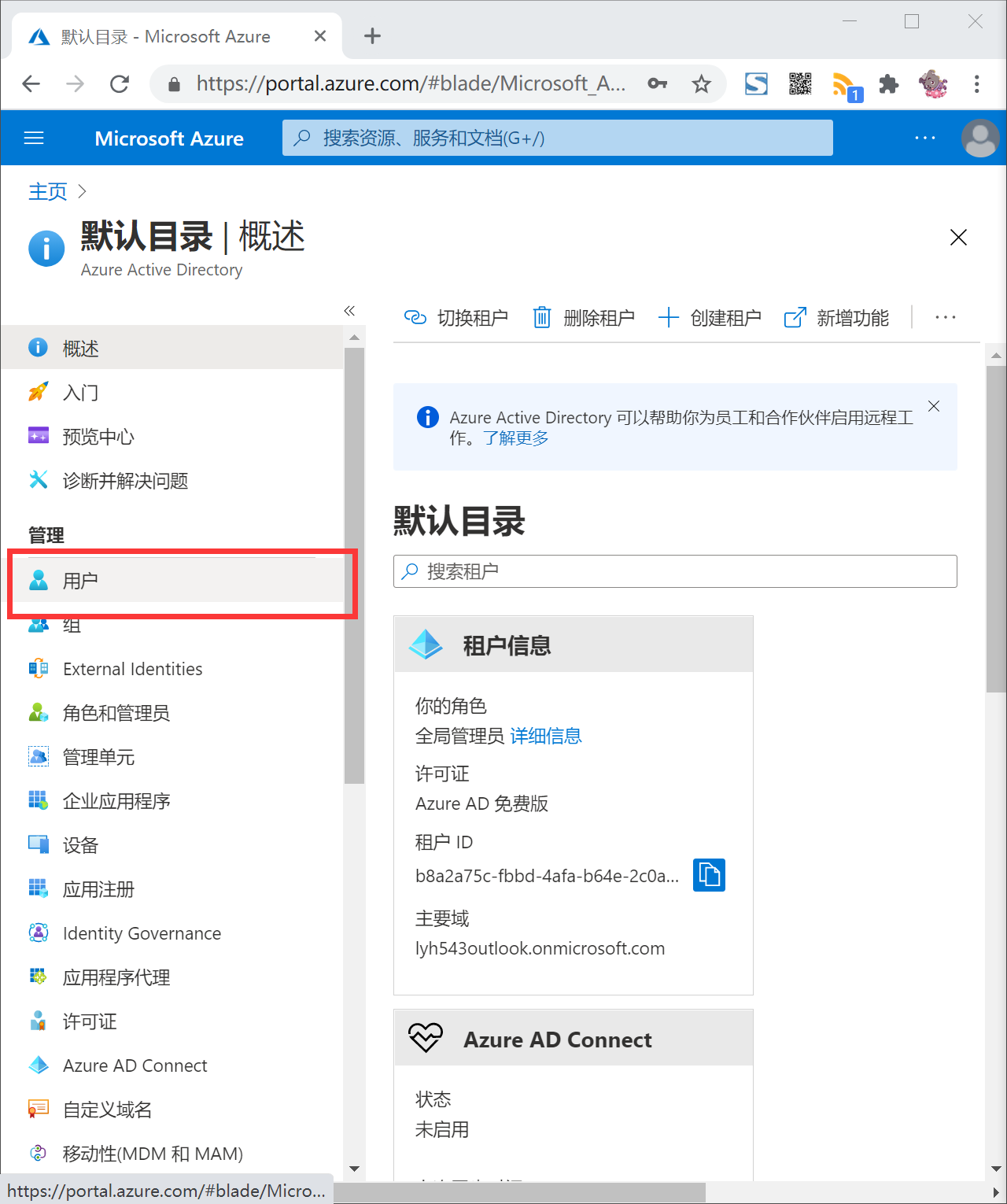Open External Identities menu item

click(x=172, y=669)
